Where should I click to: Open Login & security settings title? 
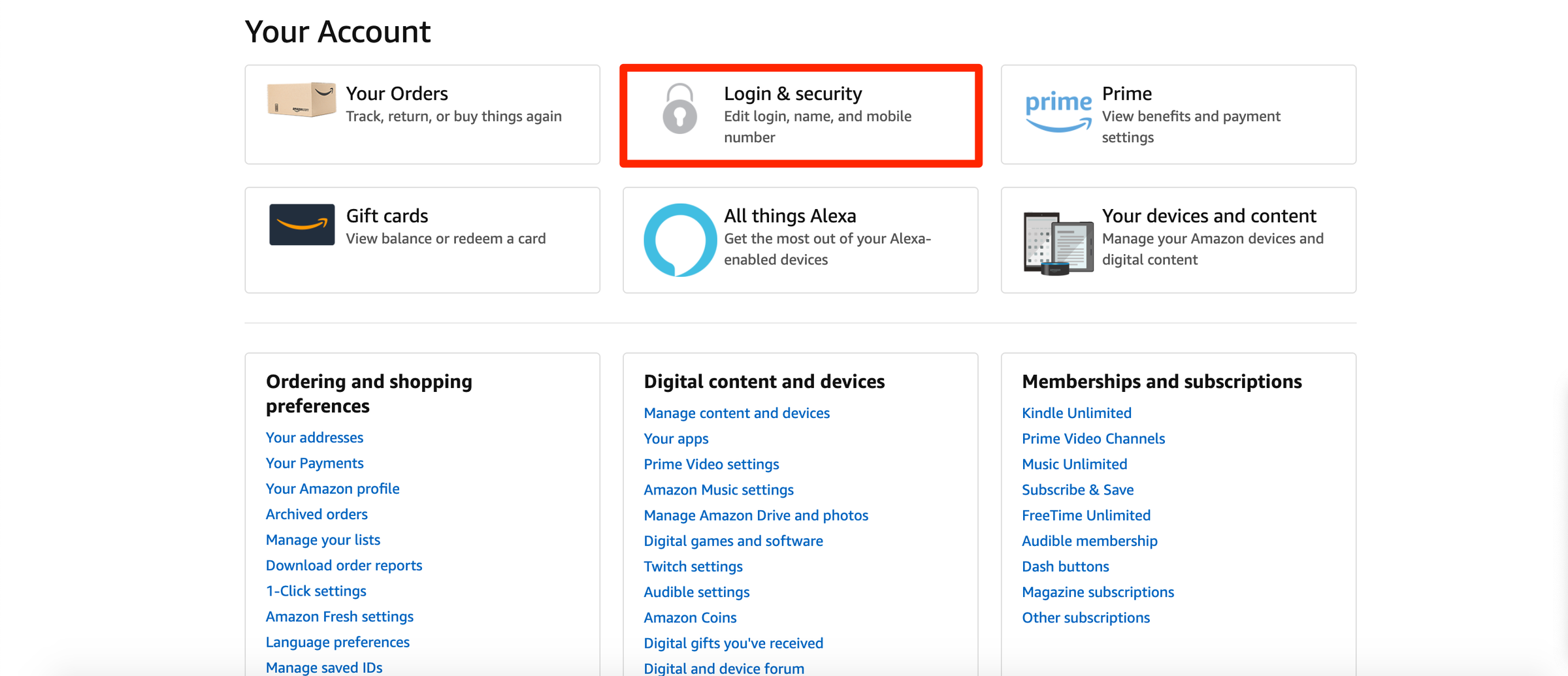792,93
